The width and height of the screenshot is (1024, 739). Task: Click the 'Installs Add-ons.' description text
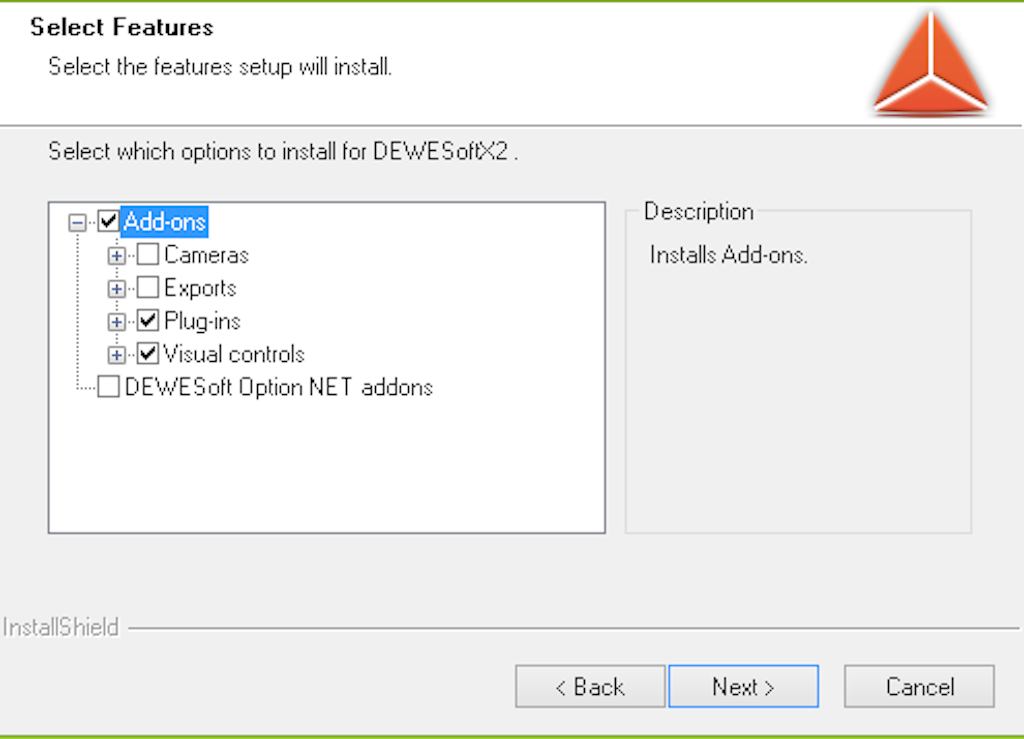(x=729, y=255)
